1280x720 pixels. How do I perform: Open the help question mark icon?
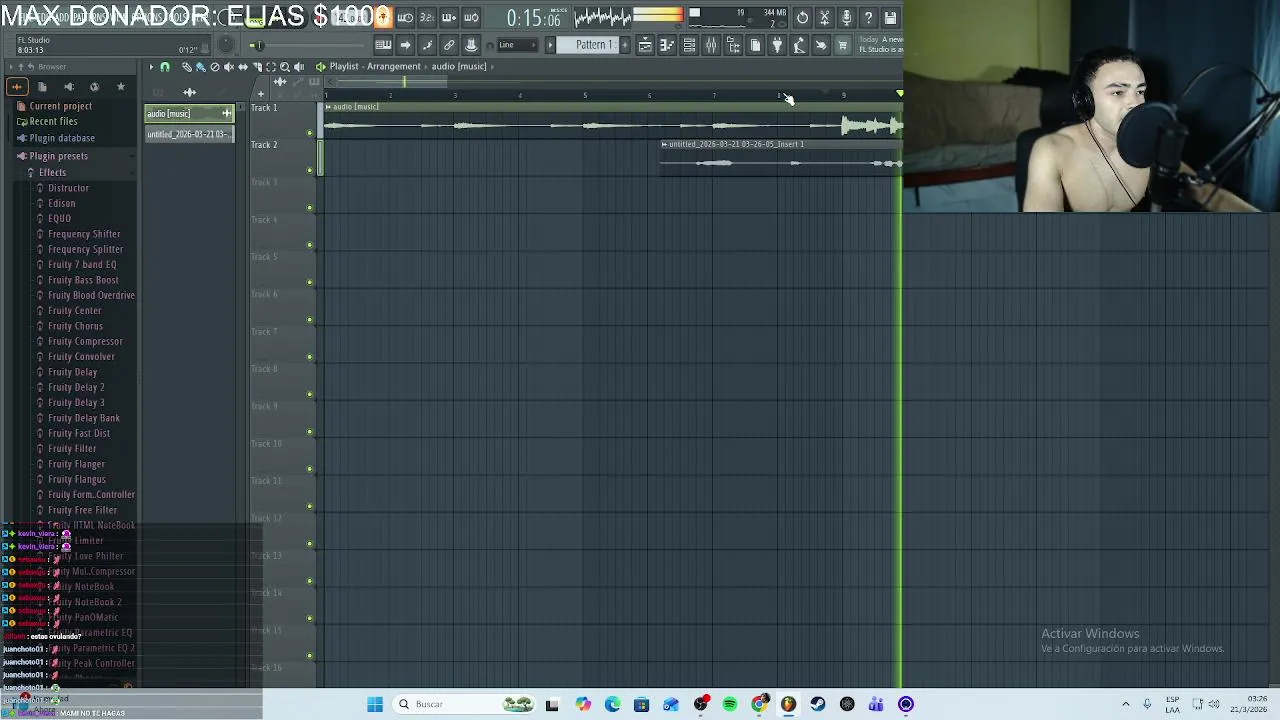[x=869, y=17]
